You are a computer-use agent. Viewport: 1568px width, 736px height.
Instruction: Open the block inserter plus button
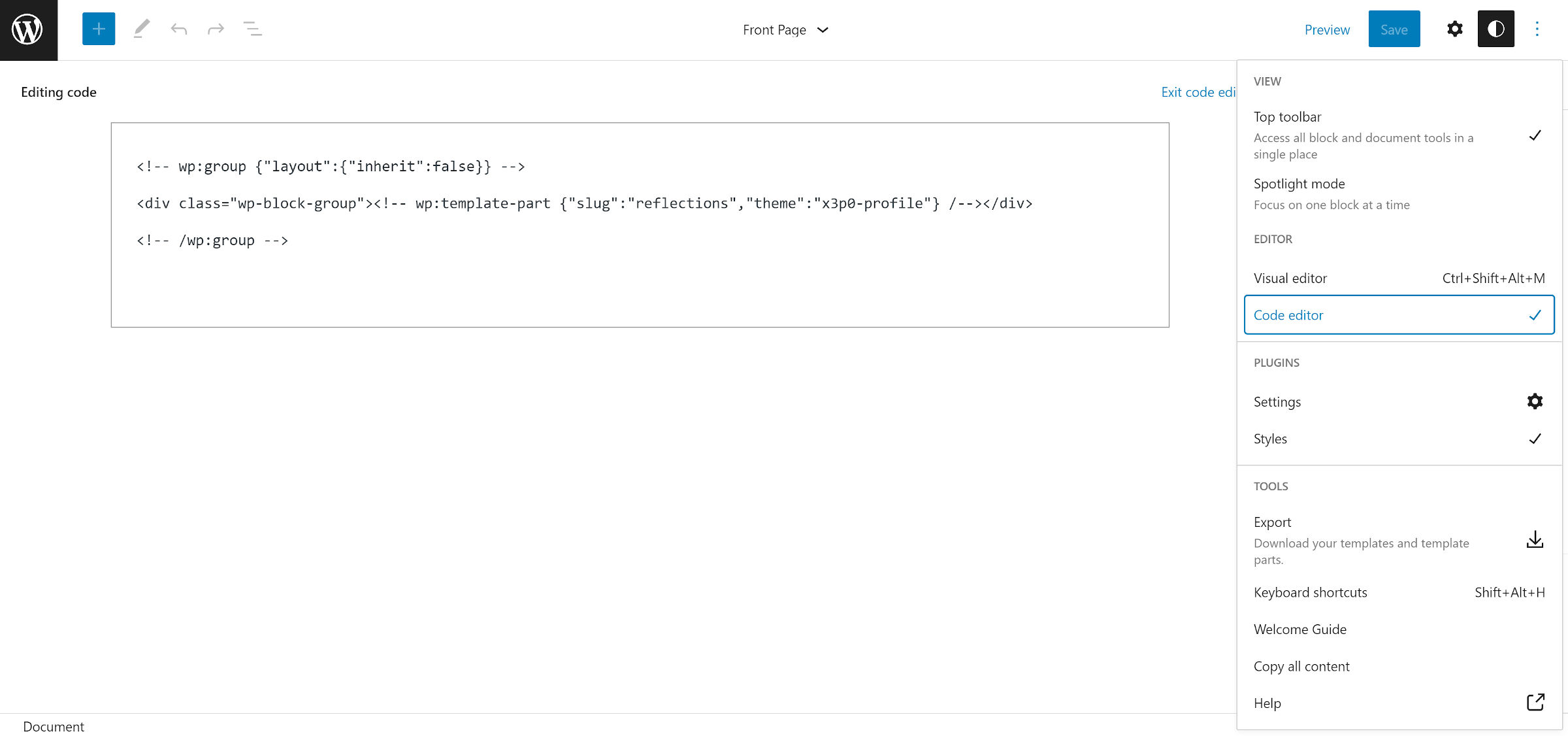click(99, 29)
